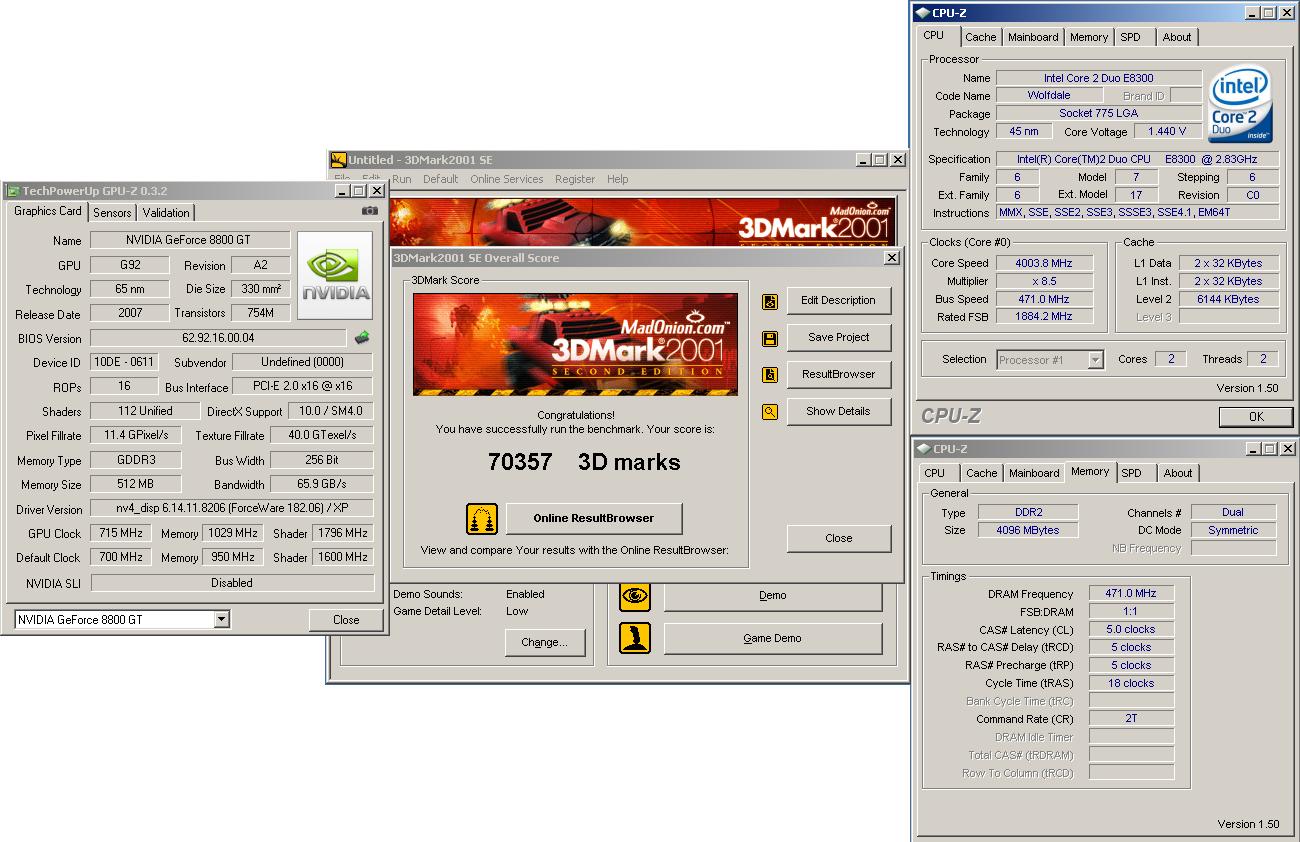Screen dimensions: 1300x842
Task: Click the NVIDIA SLI Disabled field
Action: tap(232, 582)
